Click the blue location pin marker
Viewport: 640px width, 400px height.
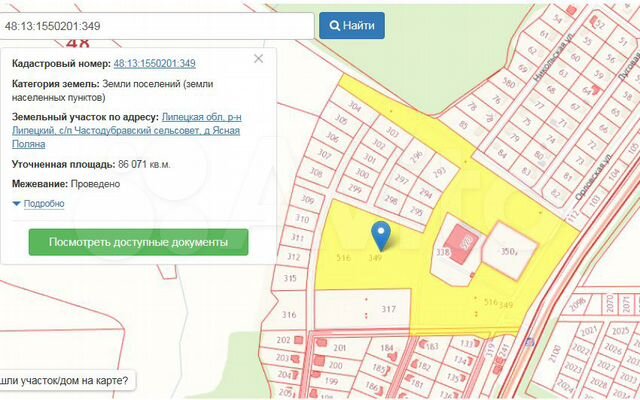[381, 234]
